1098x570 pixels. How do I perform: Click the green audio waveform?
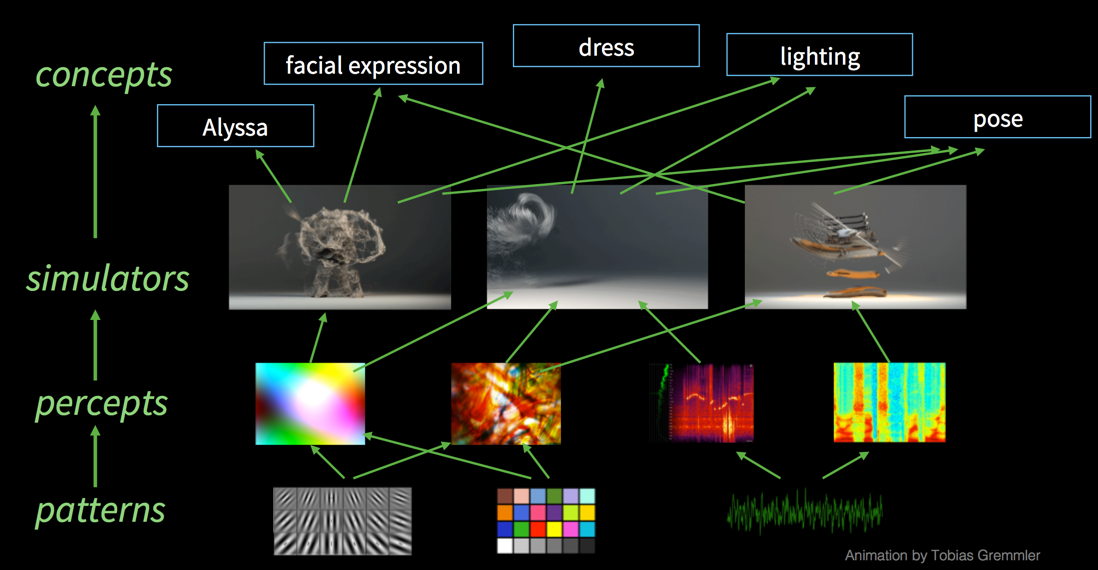[x=805, y=512]
